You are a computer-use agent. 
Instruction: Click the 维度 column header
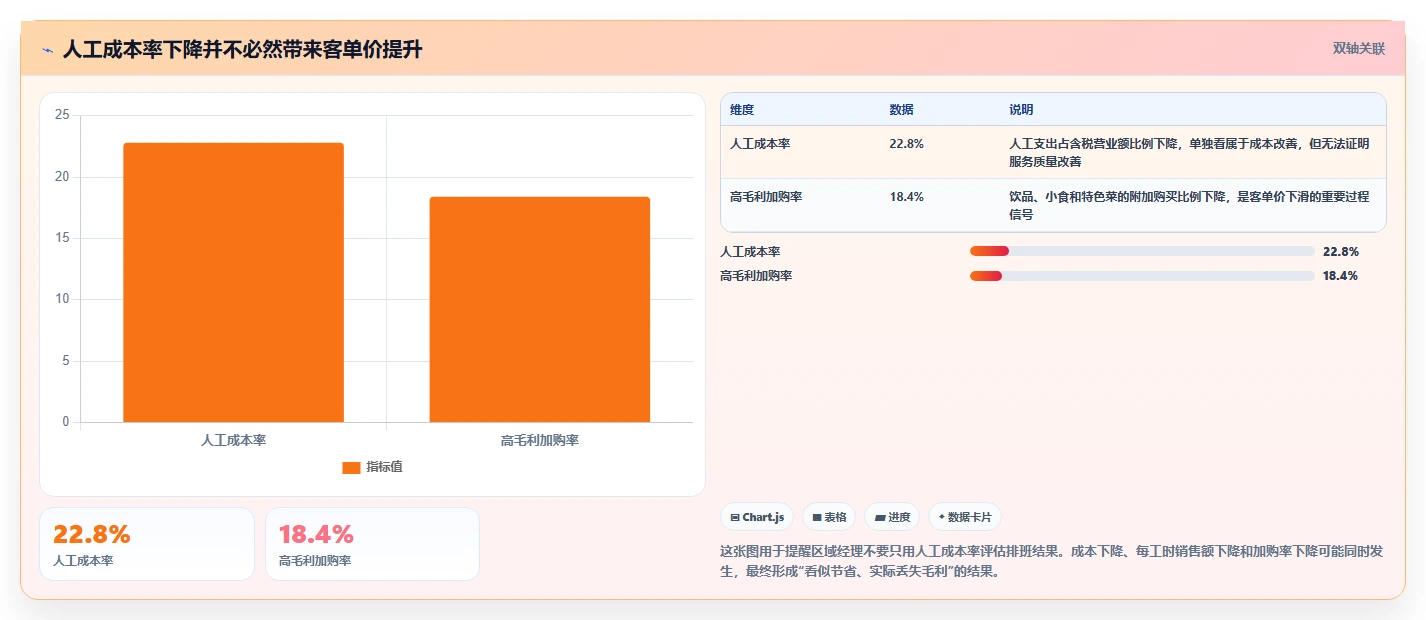pyautogui.click(x=742, y=110)
